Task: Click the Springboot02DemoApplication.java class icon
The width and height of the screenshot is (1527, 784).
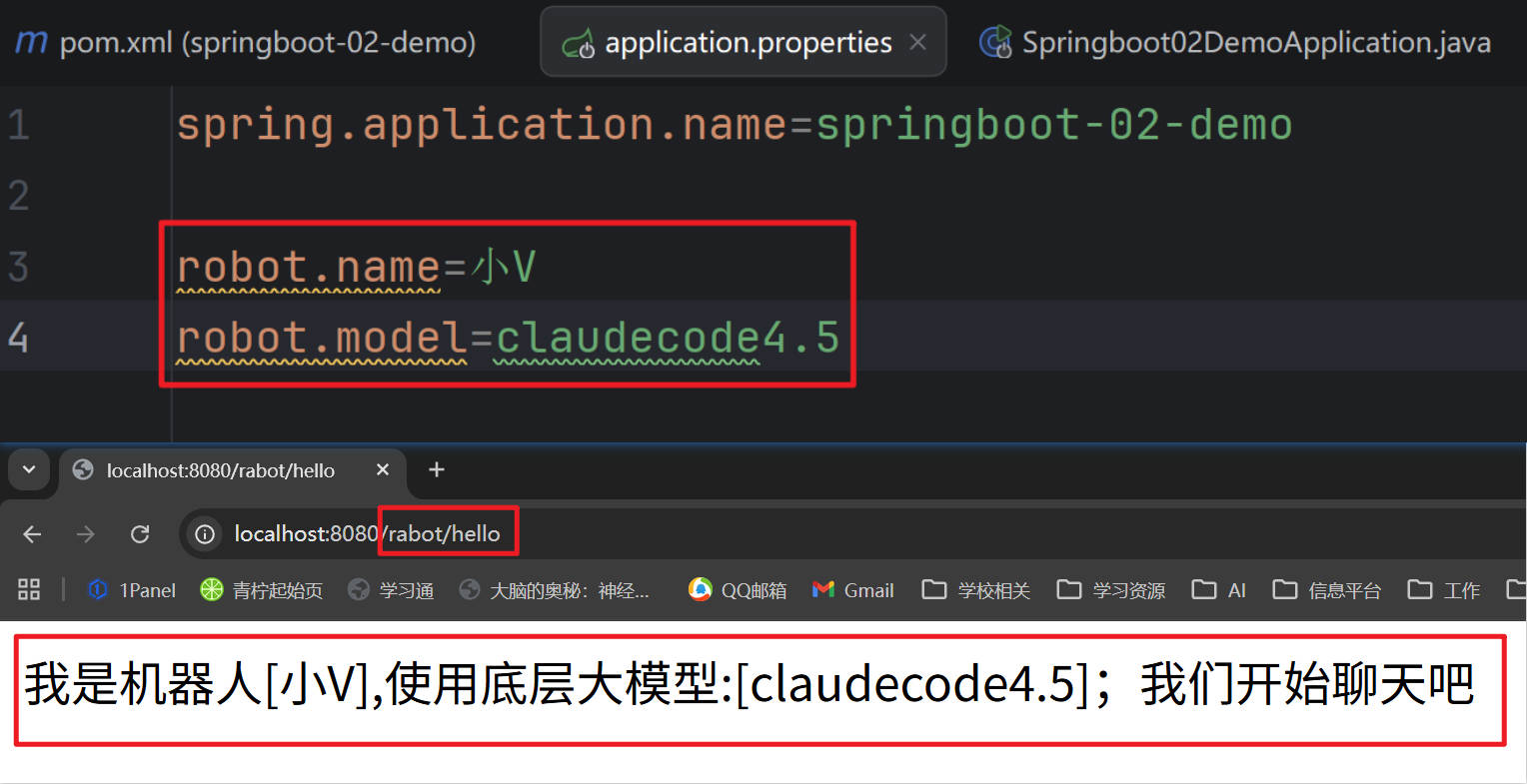Action: tap(994, 42)
